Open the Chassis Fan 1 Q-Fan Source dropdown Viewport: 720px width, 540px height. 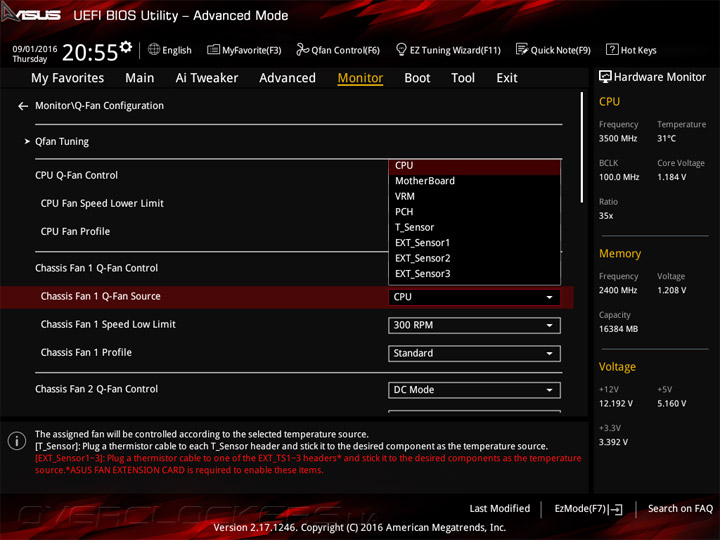[474, 297]
